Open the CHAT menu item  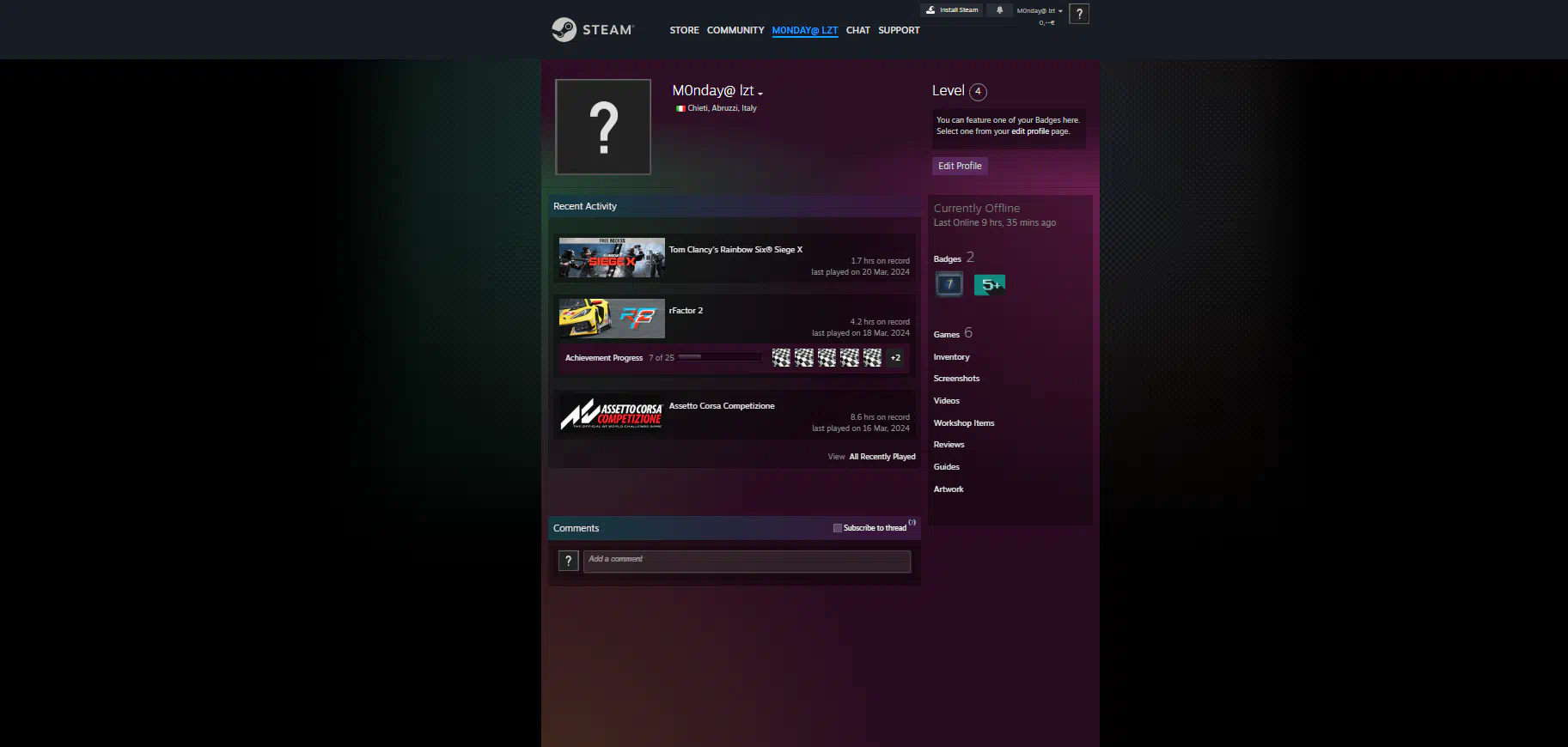[857, 30]
